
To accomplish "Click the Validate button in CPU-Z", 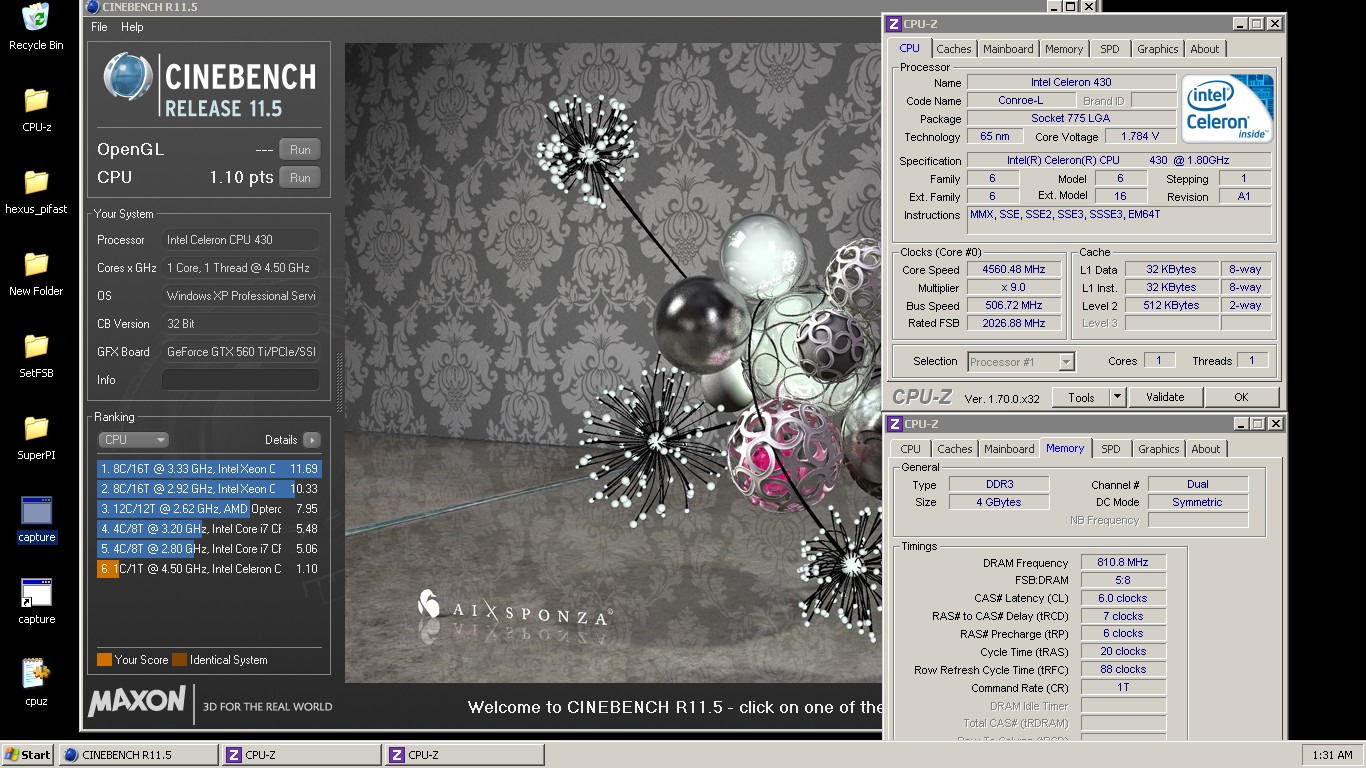I will (1165, 397).
